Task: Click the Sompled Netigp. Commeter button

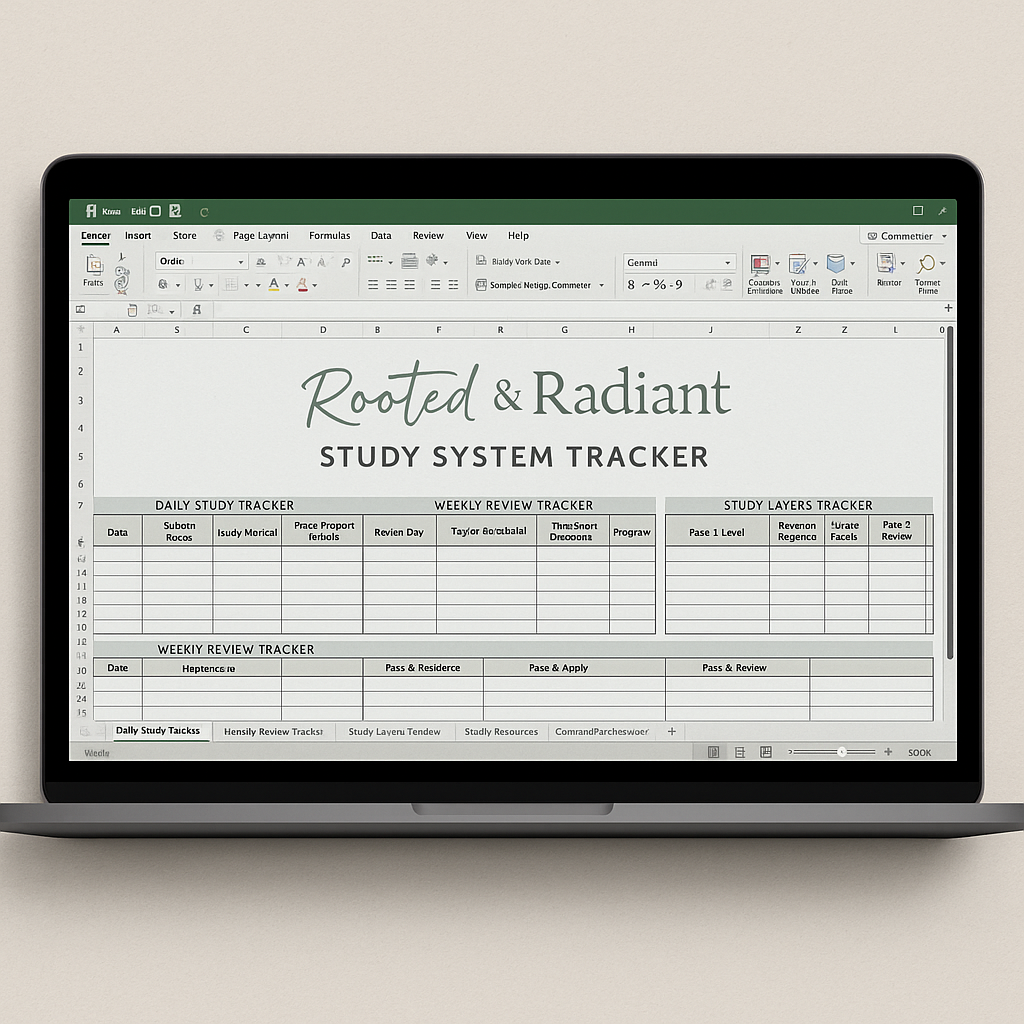Action: point(540,285)
